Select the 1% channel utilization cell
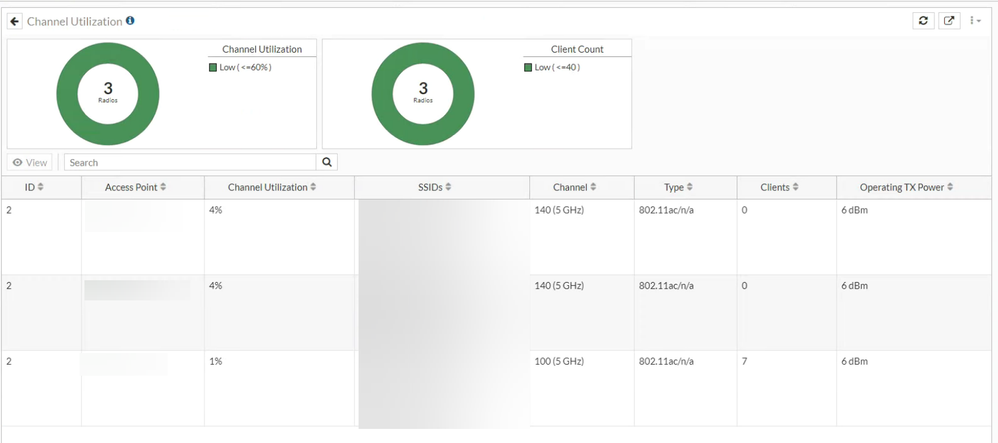 279,388
